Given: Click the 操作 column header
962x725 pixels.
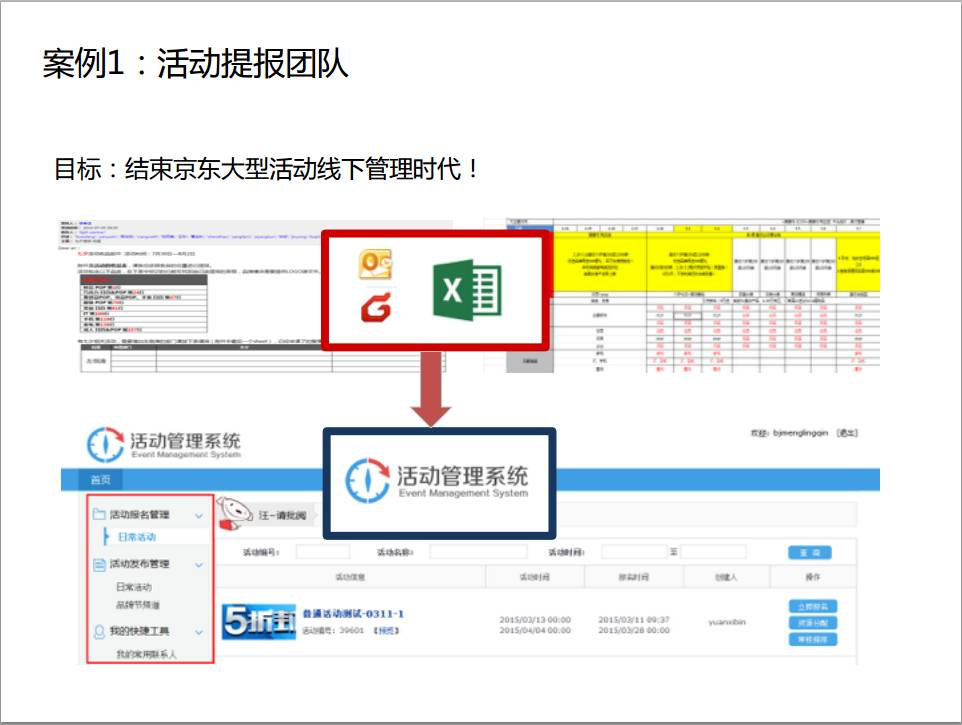Looking at the screenshot, I should click(x=812, y=577).
